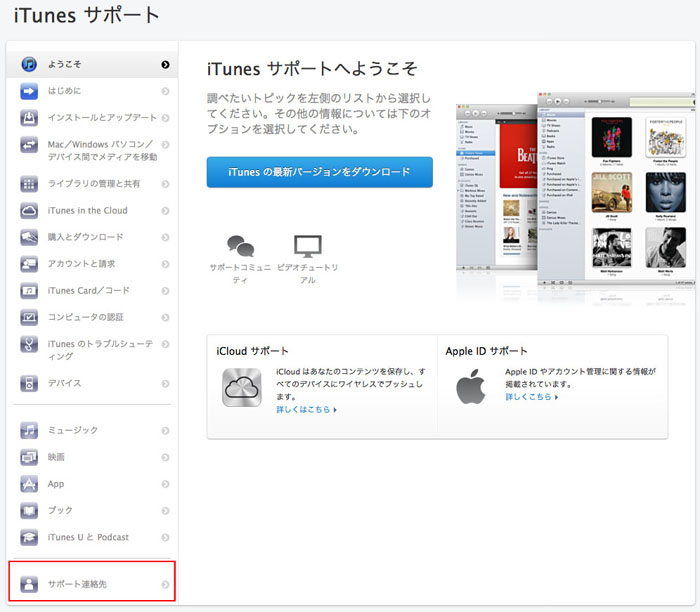Click the blue arrow icon beside はじめに
The image size is (700, 612).
pos(29,91)
